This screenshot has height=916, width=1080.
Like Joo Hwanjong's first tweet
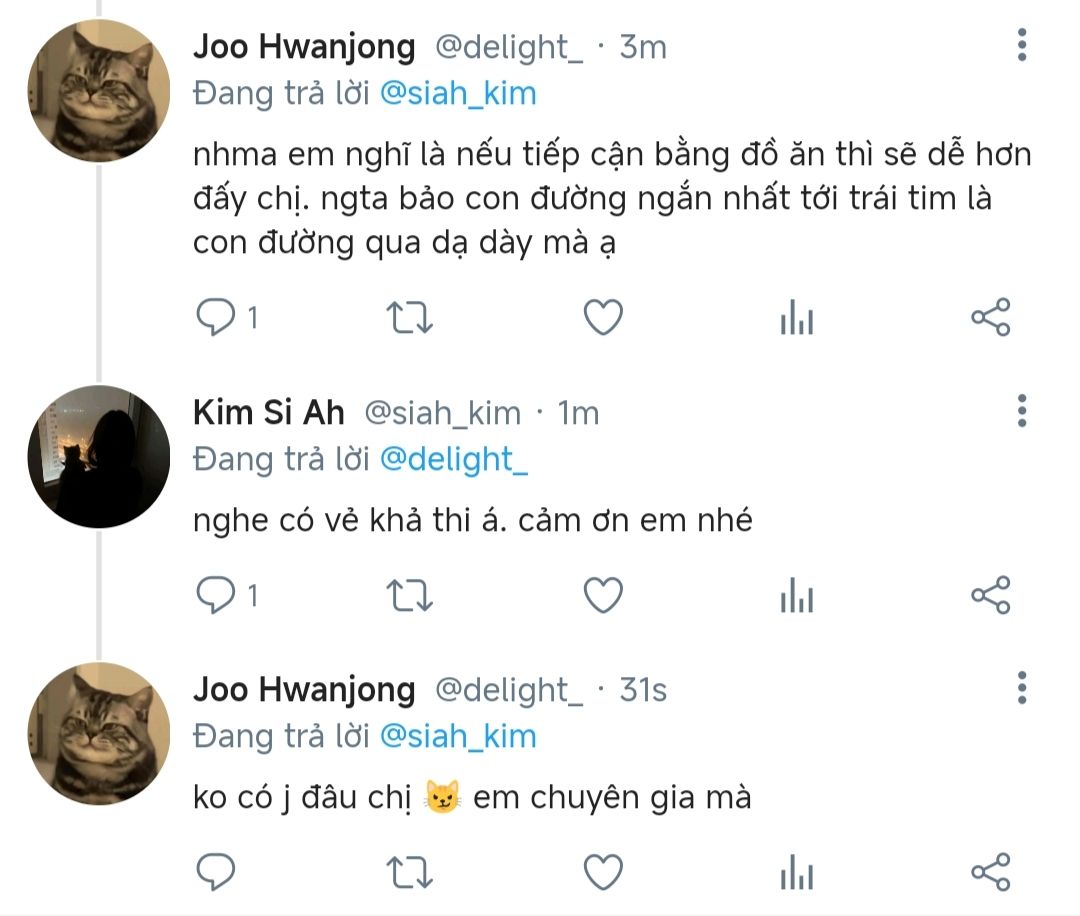click(603, 318)
